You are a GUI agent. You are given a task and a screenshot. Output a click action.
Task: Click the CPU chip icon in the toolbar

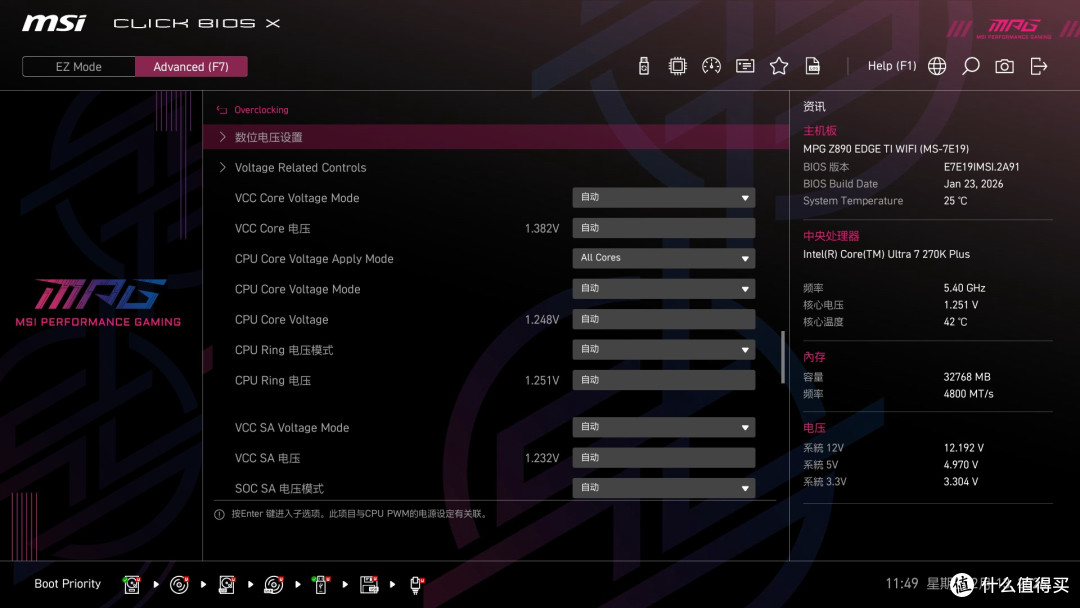[678, 66]
